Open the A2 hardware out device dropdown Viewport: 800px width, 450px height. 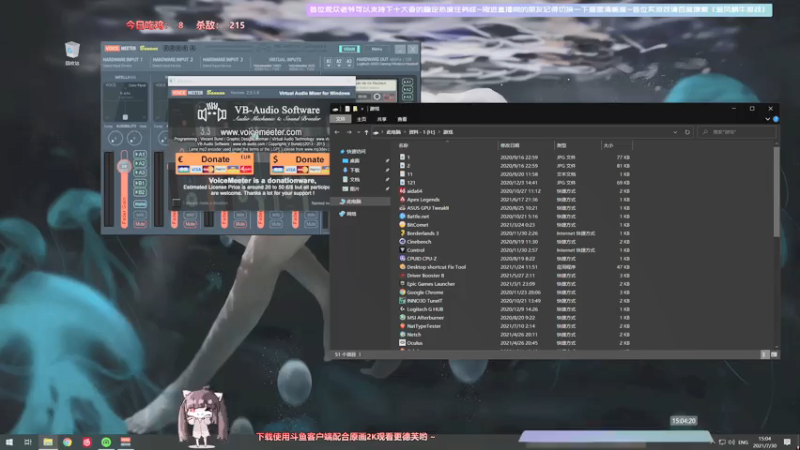pyautogui.click(x=339, y=63)
